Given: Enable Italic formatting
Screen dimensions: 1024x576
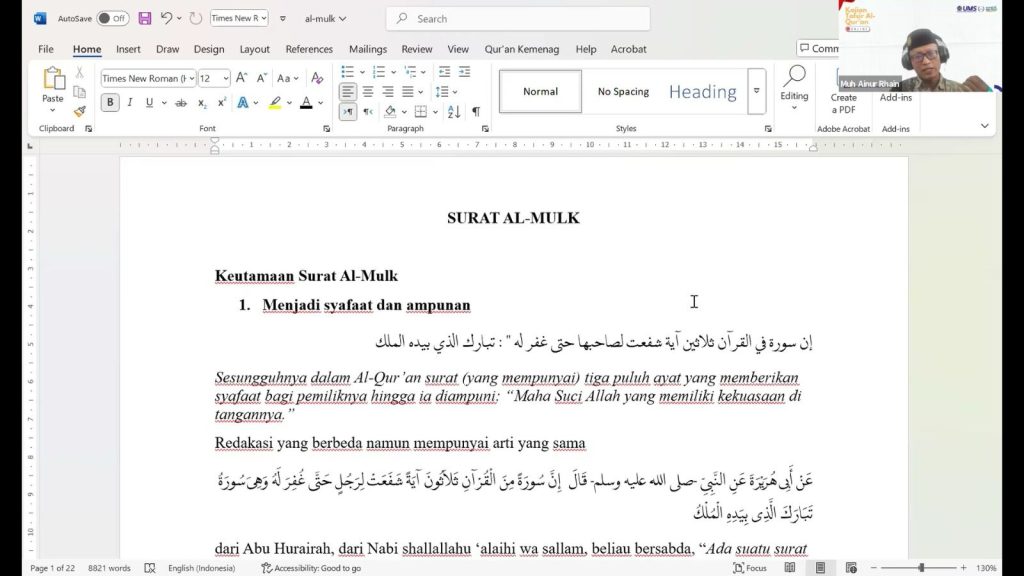Looking at the screenshot, I should tap(130, 102).
